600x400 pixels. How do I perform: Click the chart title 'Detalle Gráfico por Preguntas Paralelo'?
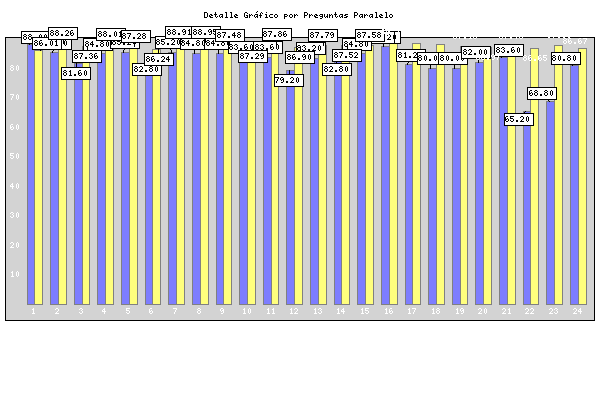click(298, 15)
